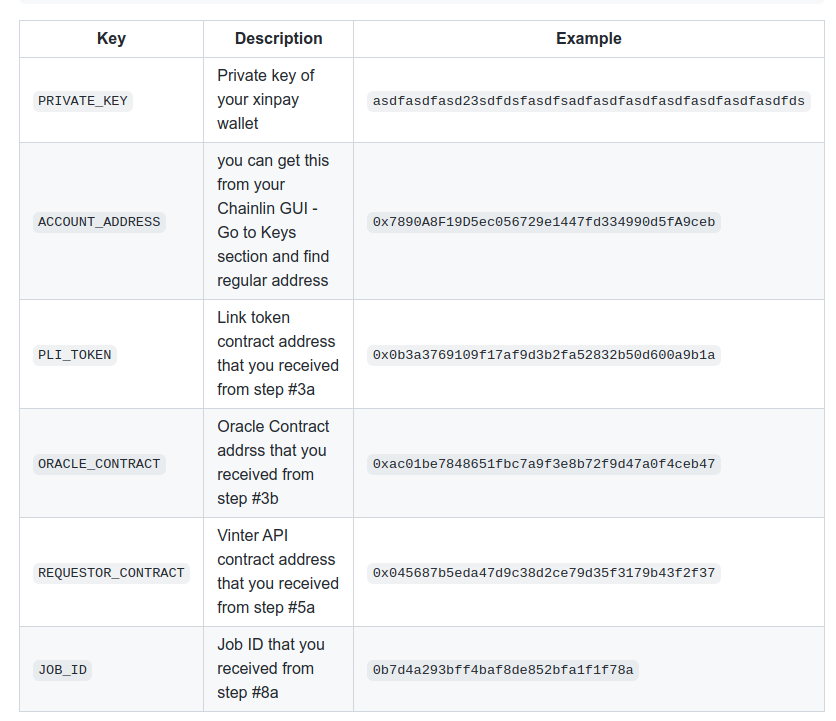This screenshot has width=836, height=721.
Task: Click the Example column header
Action: point(588,38)
